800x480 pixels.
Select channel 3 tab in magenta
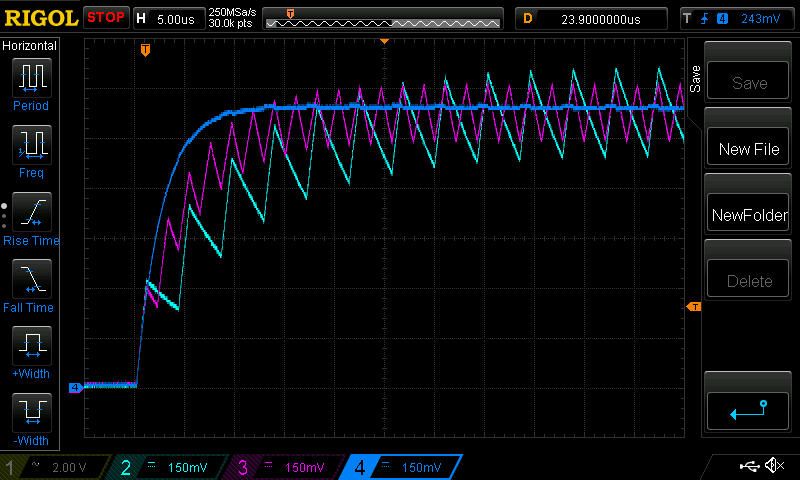pyautogui.click(x=285, y=467)
